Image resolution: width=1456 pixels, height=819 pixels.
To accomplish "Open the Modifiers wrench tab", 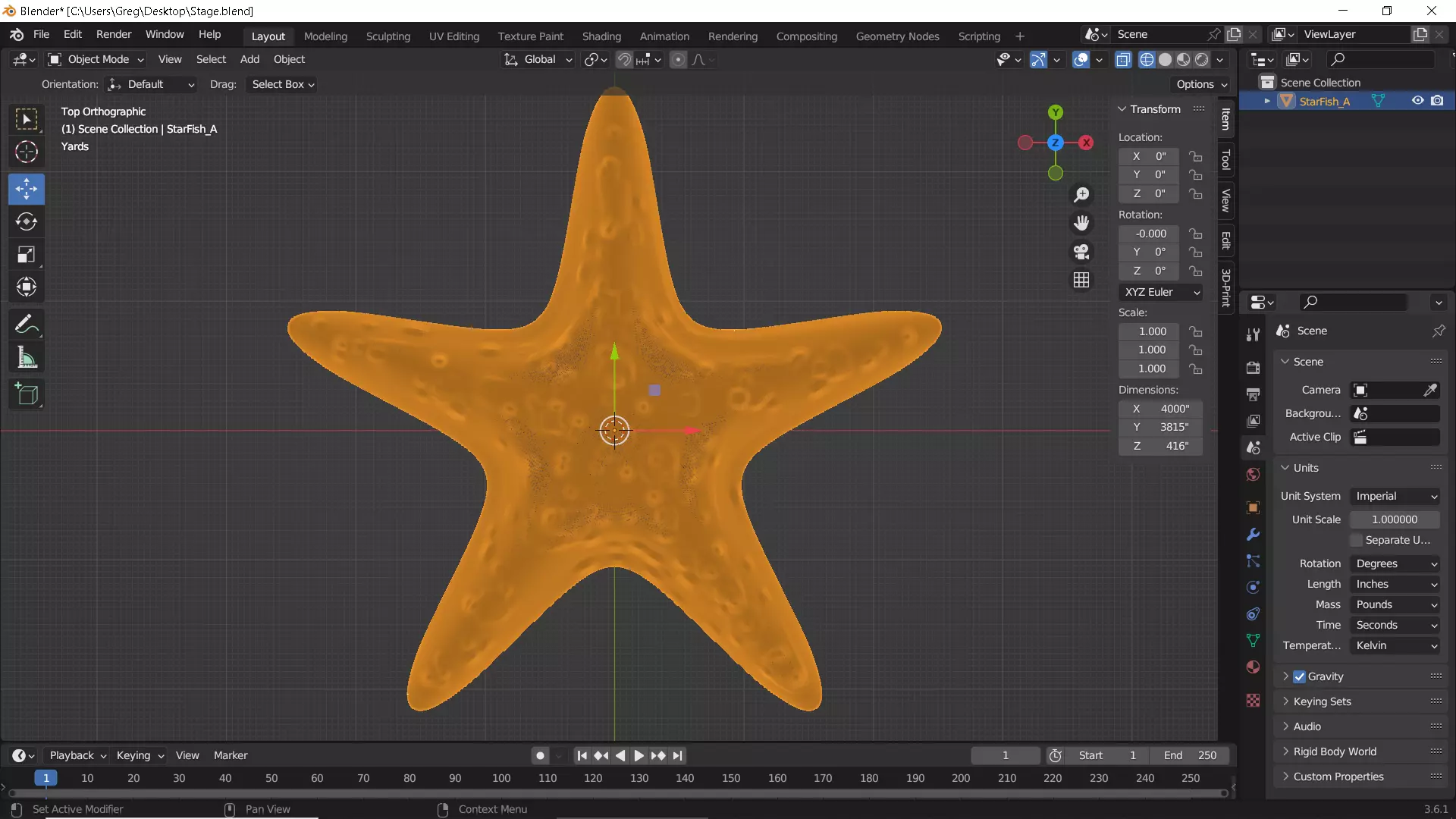I will click(1253, 534).
